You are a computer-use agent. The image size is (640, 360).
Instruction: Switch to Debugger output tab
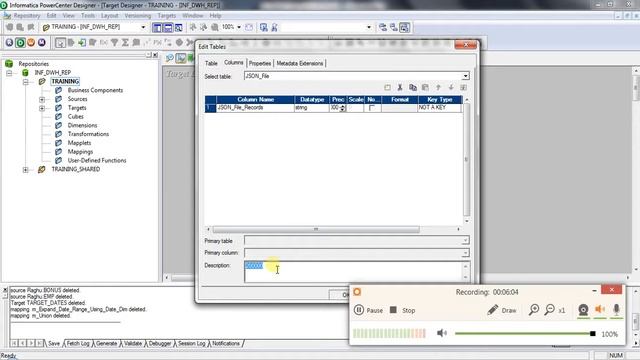pos(160,343)
